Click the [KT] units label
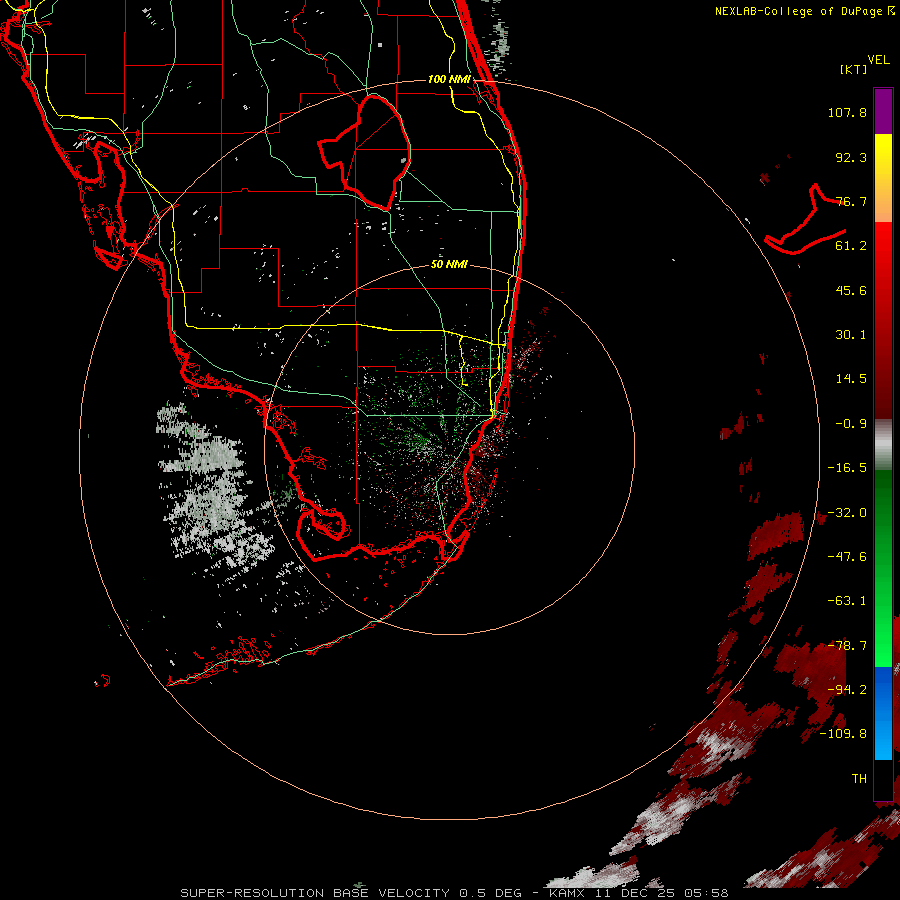Screen dimensions: 900x900 tap(854, 69)
